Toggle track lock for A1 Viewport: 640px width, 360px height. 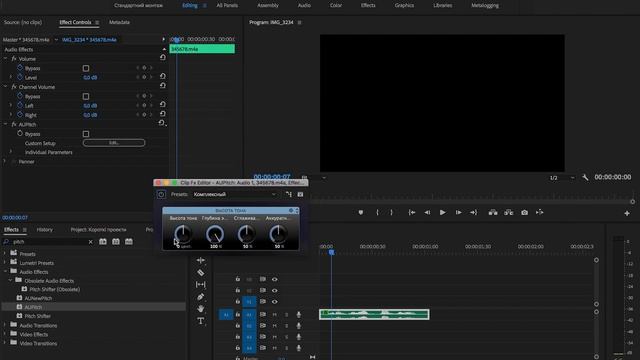(238, 314)
